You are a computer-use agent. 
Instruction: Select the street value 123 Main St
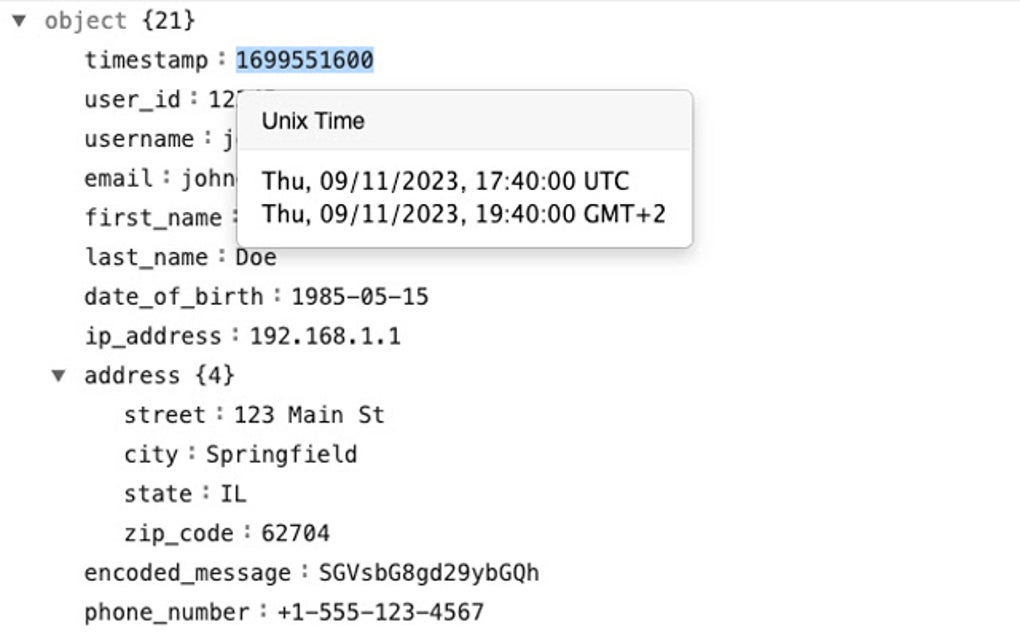coord(309,415)
